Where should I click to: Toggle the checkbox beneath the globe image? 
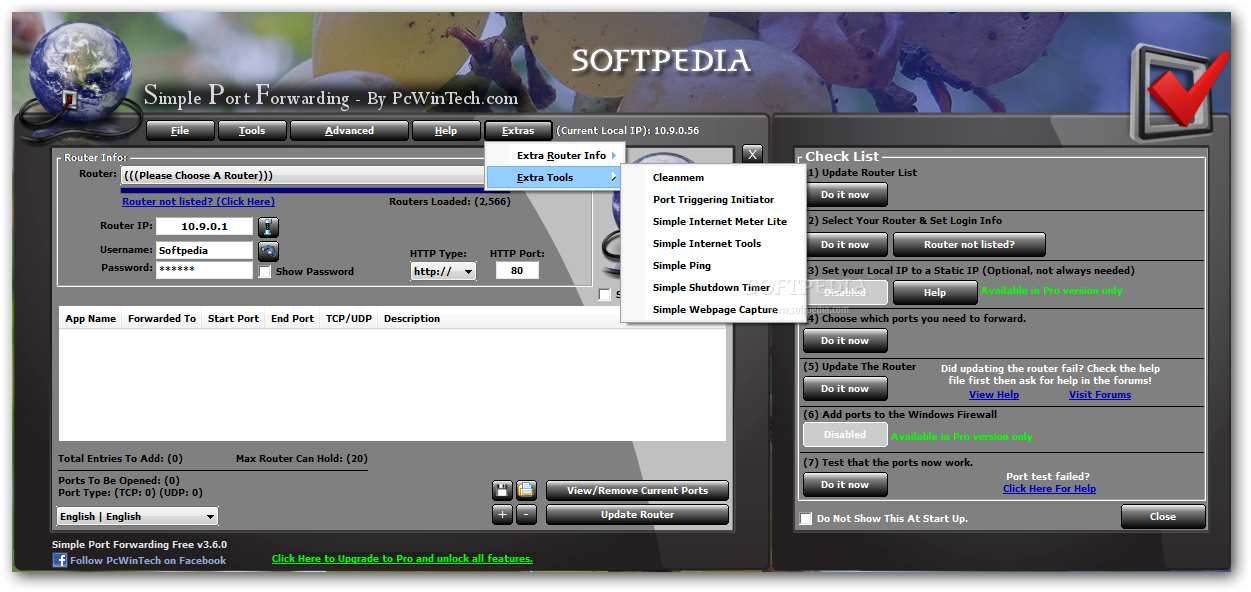(604, 295)
